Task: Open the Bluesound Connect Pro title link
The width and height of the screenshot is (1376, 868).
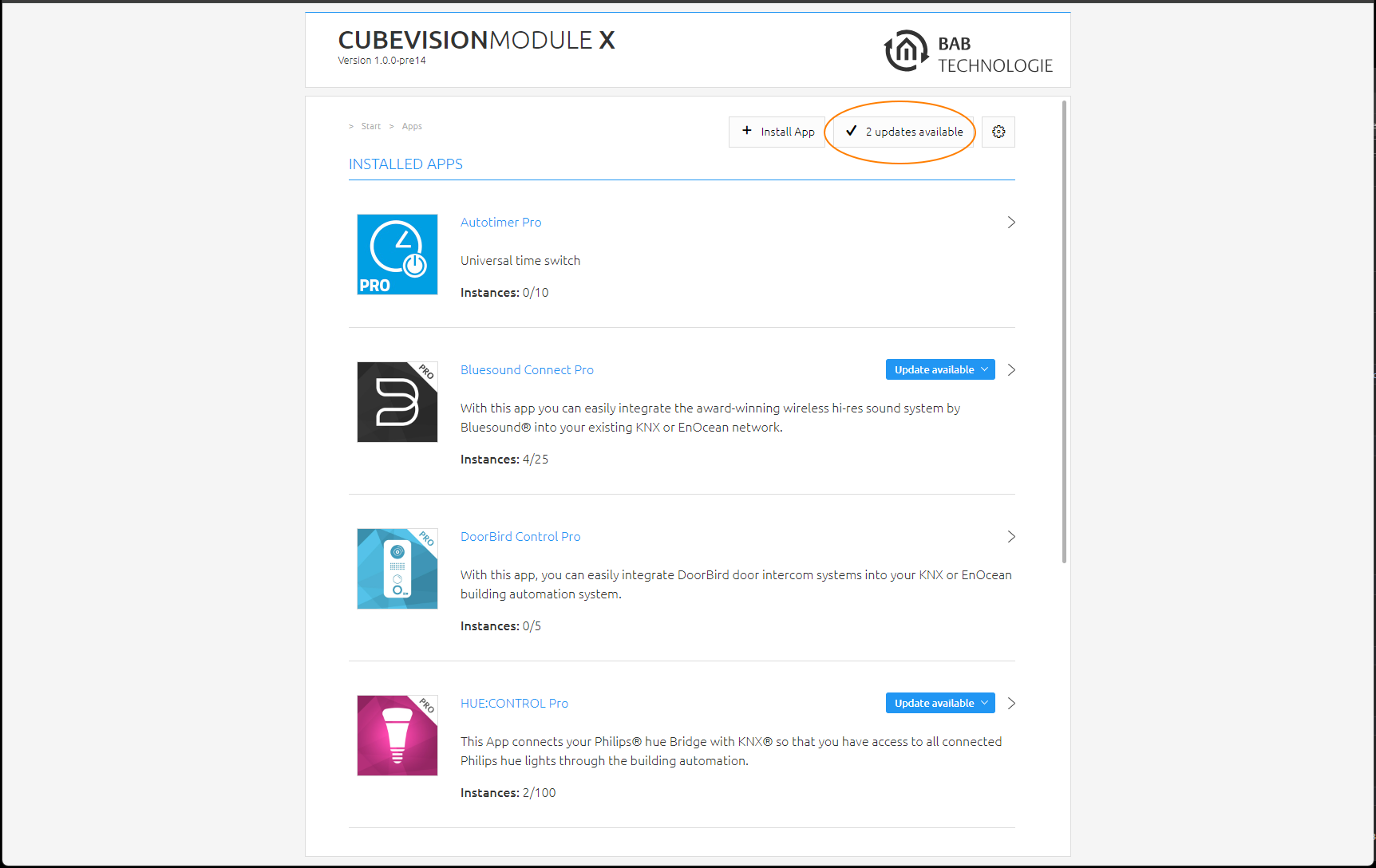Action: [x=527, y=370]
